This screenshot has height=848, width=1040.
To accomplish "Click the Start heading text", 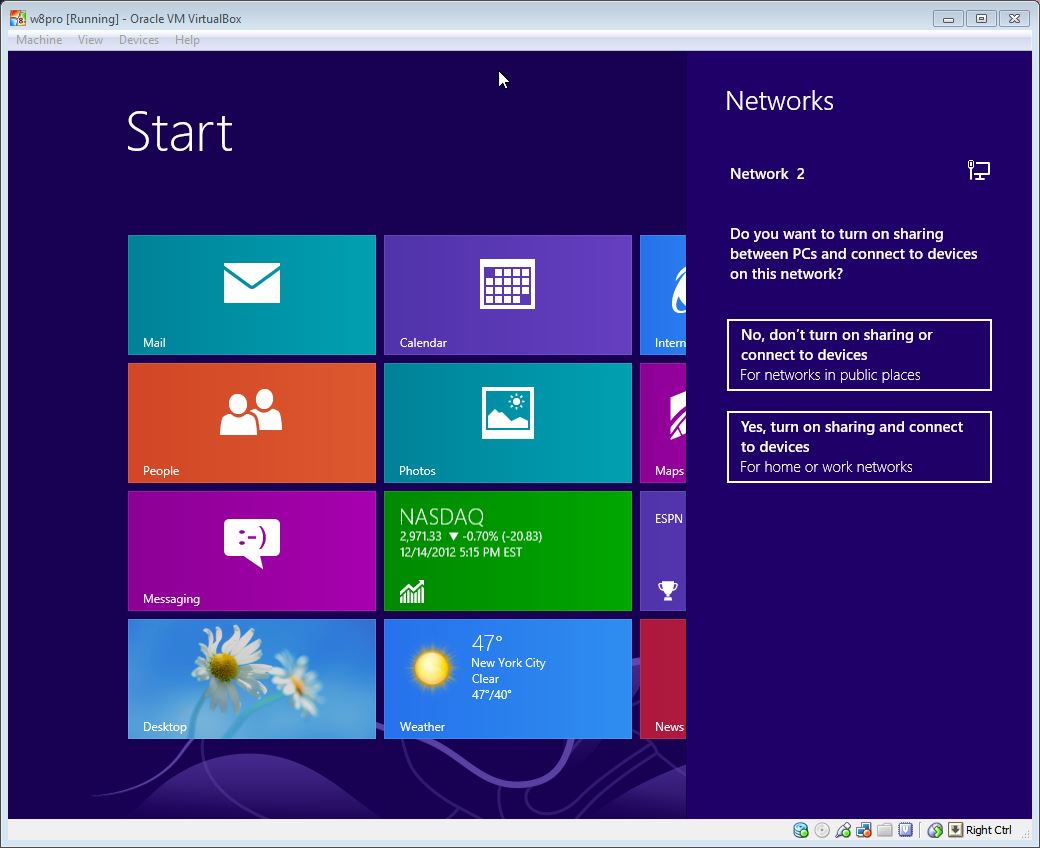I will (180, 131).
